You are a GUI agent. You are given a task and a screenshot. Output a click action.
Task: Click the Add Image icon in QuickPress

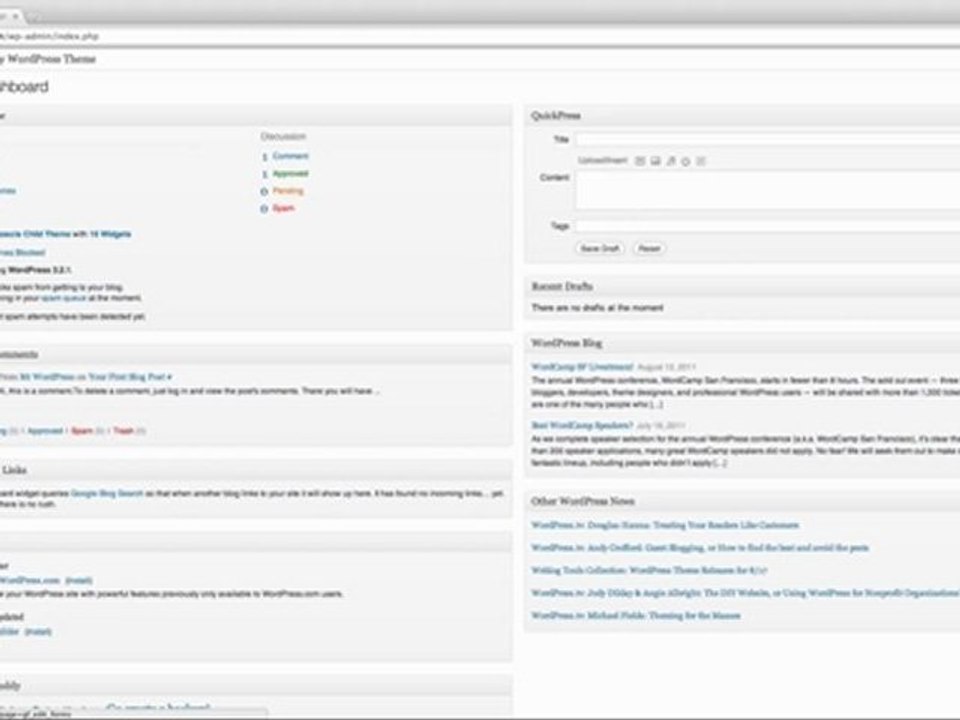pyautogui.click(x=640, y=161)
